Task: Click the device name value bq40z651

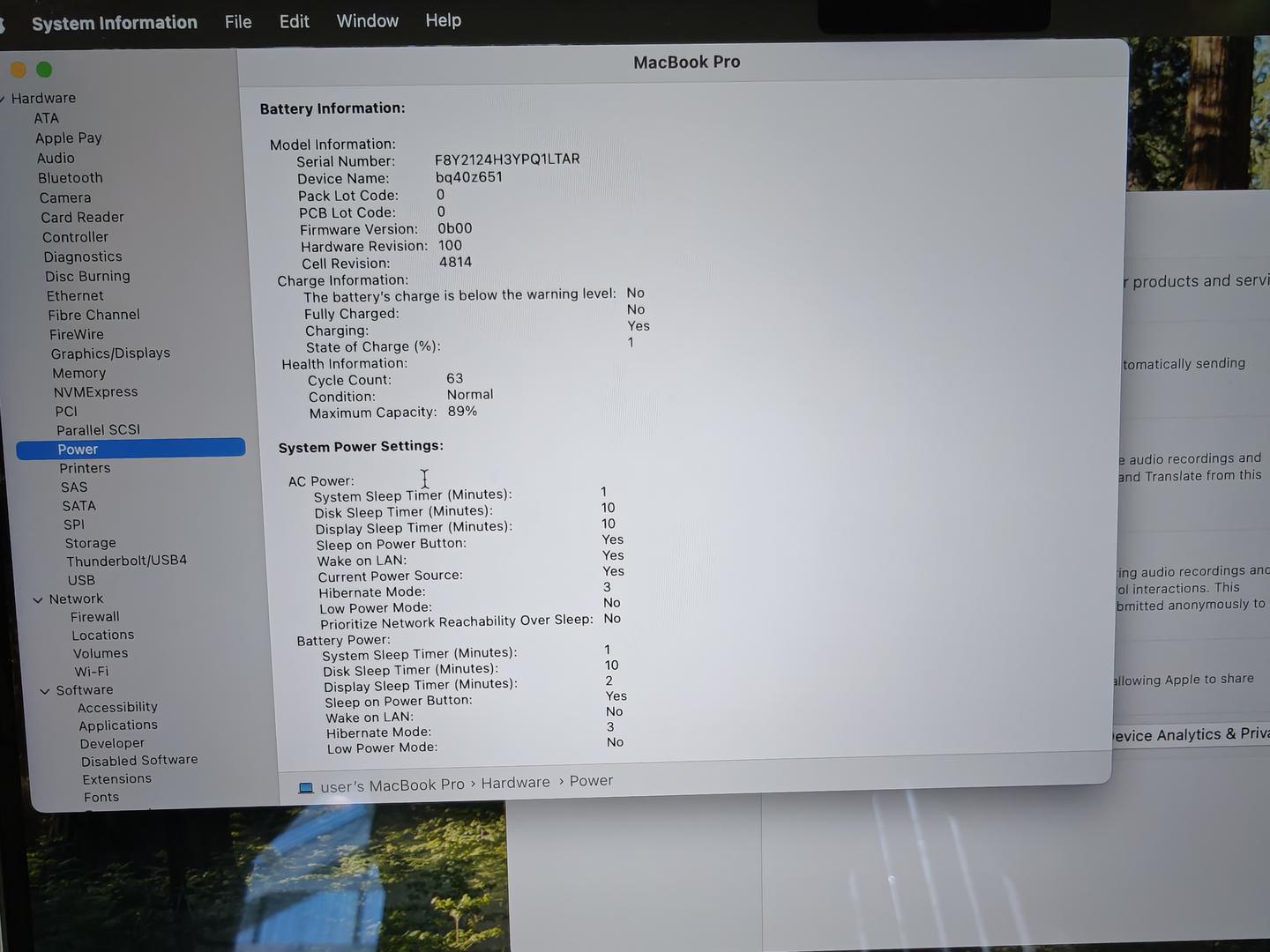Action: click(469, 177)
